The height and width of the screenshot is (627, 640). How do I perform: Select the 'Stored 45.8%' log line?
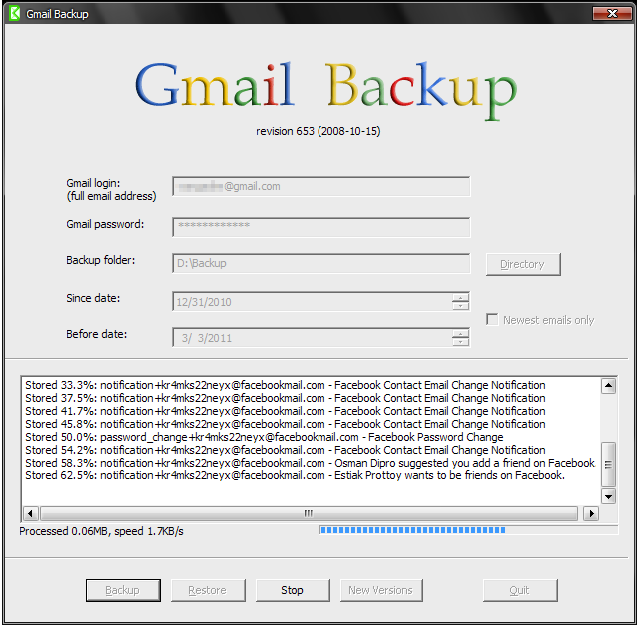point(285,425)
